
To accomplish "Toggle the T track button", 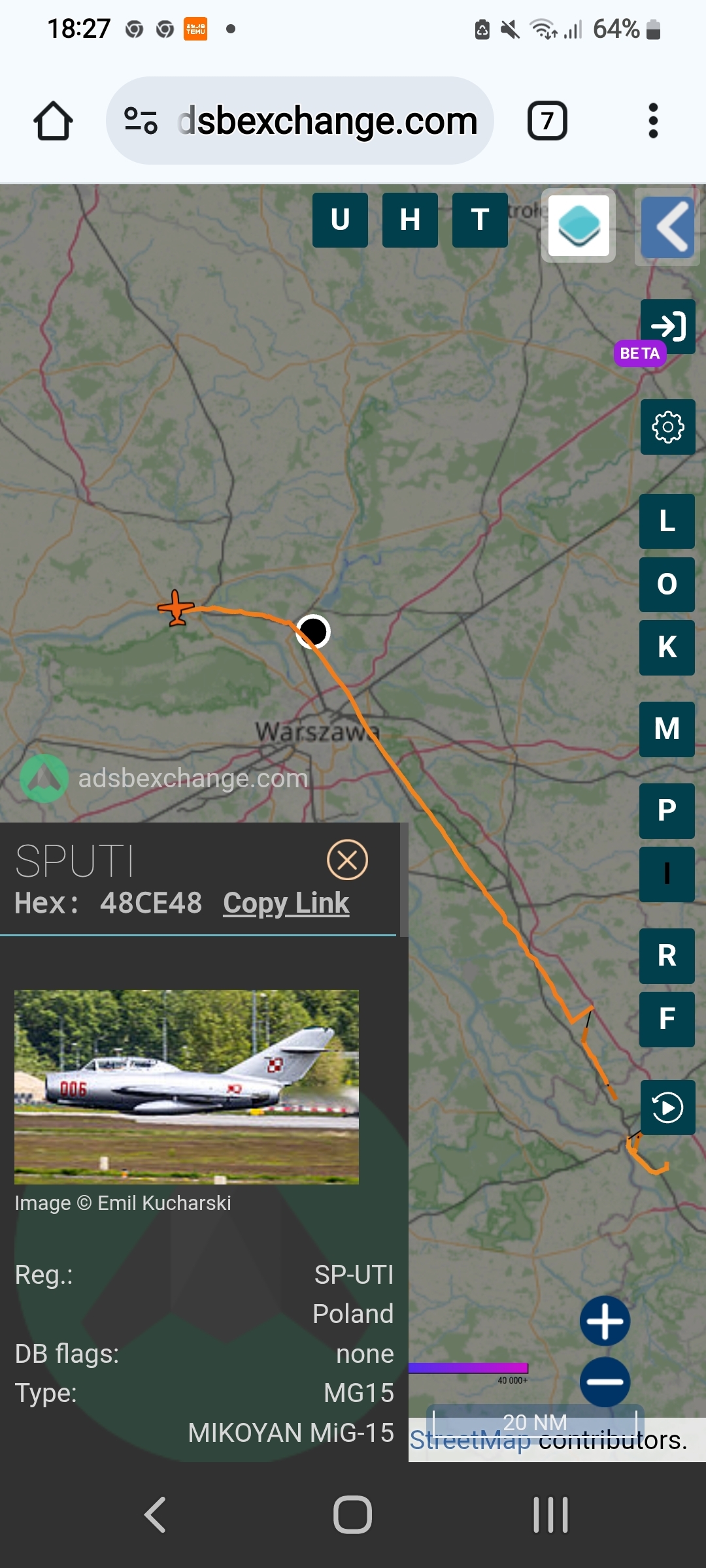I will coord(480,220).
